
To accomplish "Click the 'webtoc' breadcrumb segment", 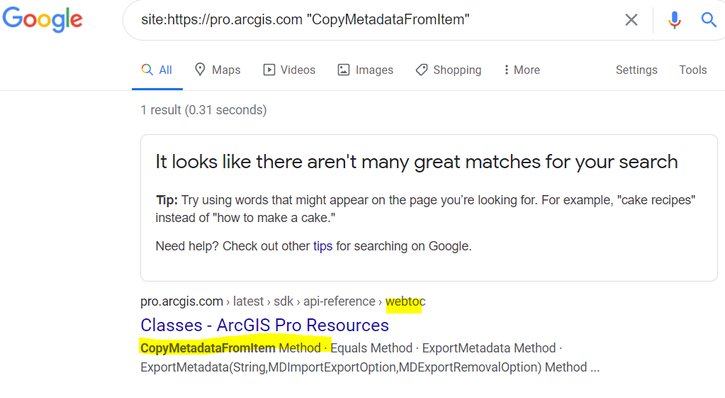I will point(405,301).
